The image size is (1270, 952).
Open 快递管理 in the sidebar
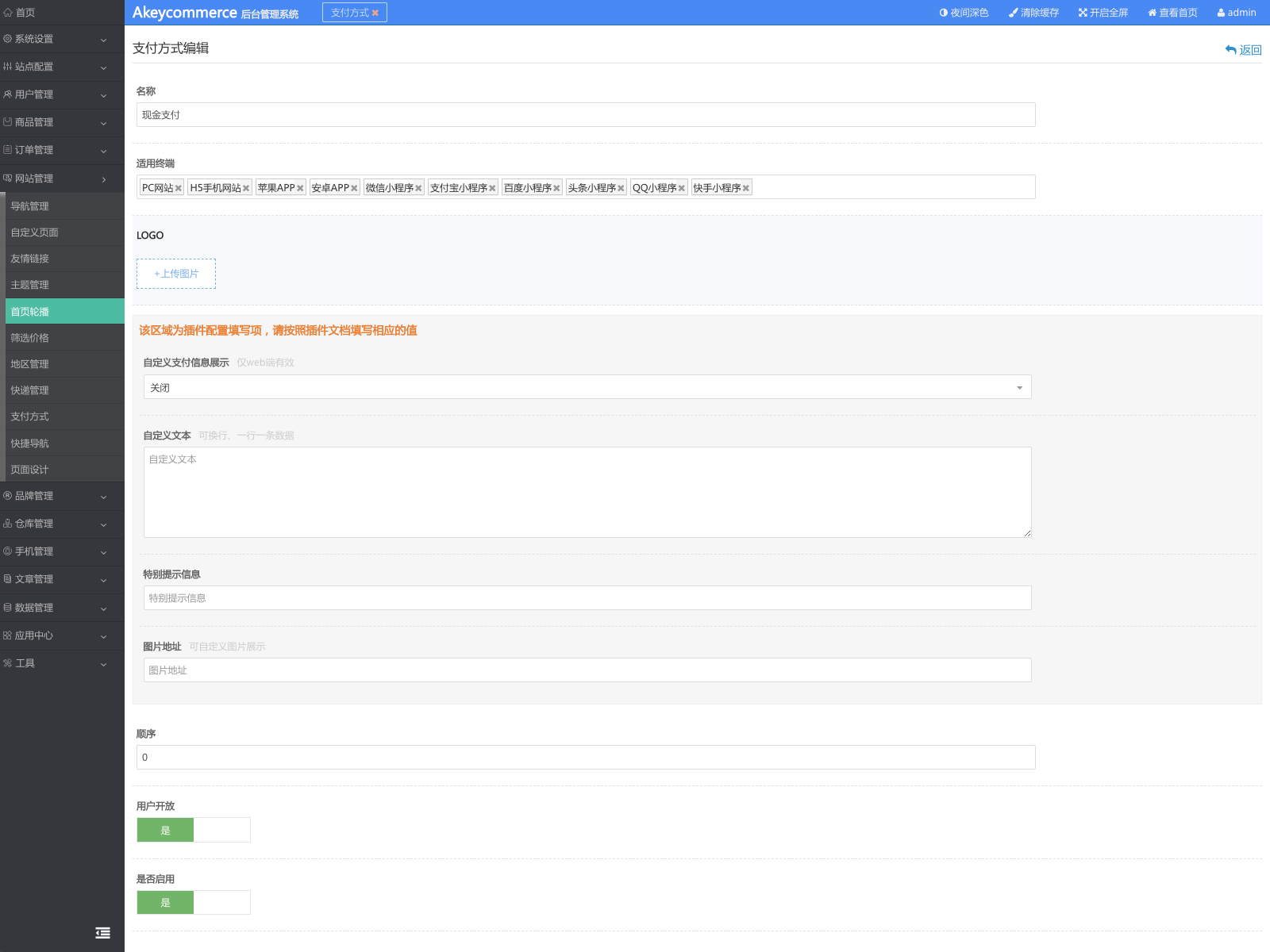pyautogui.click(x=65, y=390)
